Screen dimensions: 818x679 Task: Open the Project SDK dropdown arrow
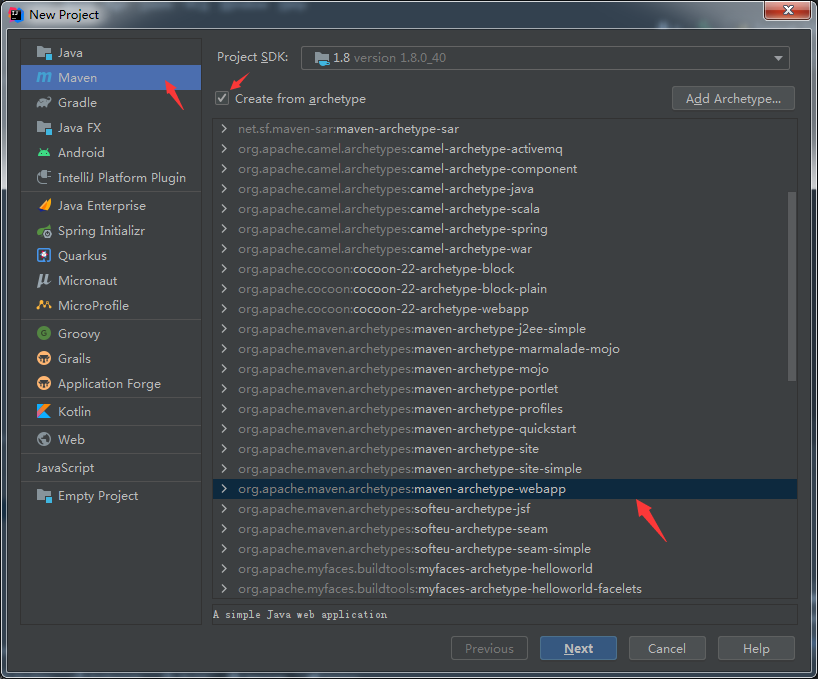pyautogui.click(x=778, y=58)
